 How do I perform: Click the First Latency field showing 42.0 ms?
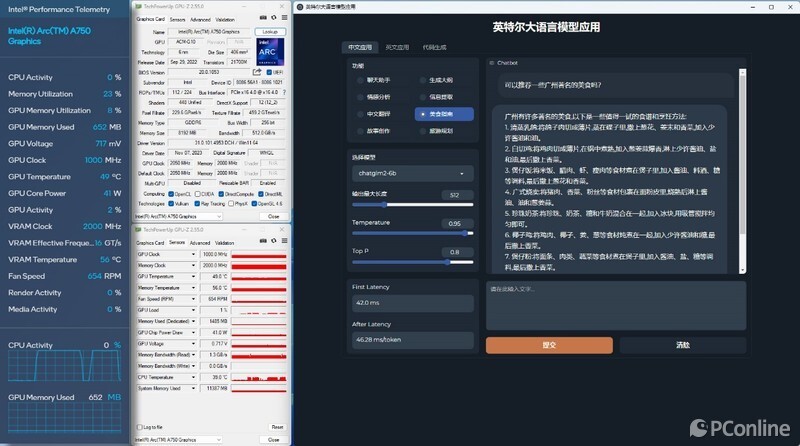(412, 303)
